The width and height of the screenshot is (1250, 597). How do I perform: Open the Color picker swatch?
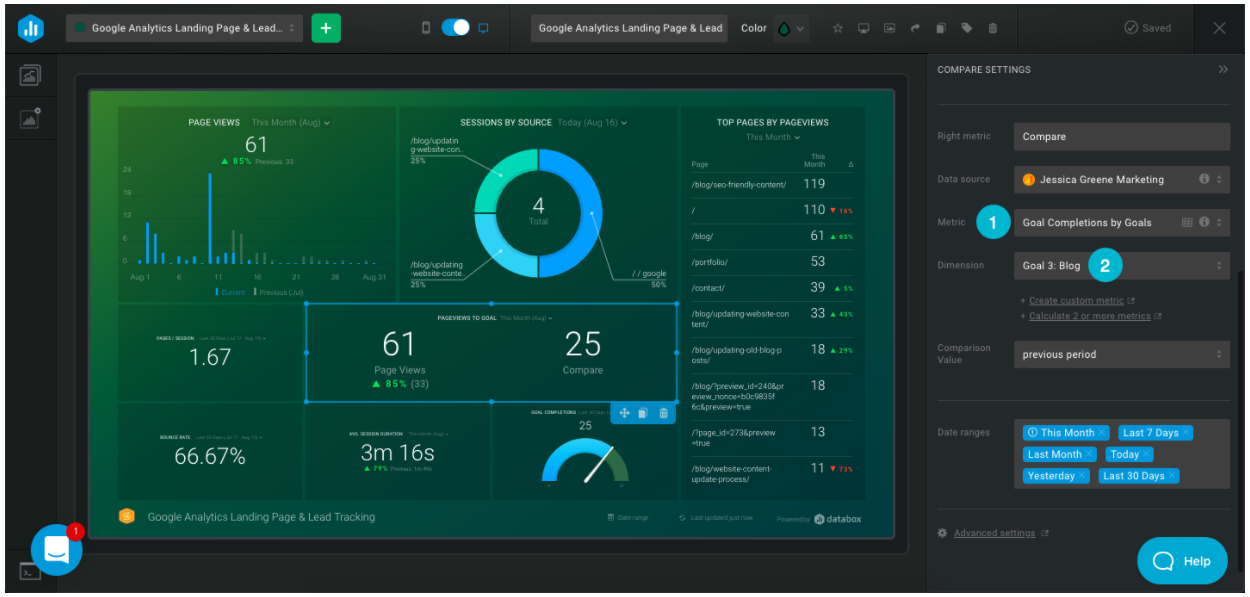(790, 28)
